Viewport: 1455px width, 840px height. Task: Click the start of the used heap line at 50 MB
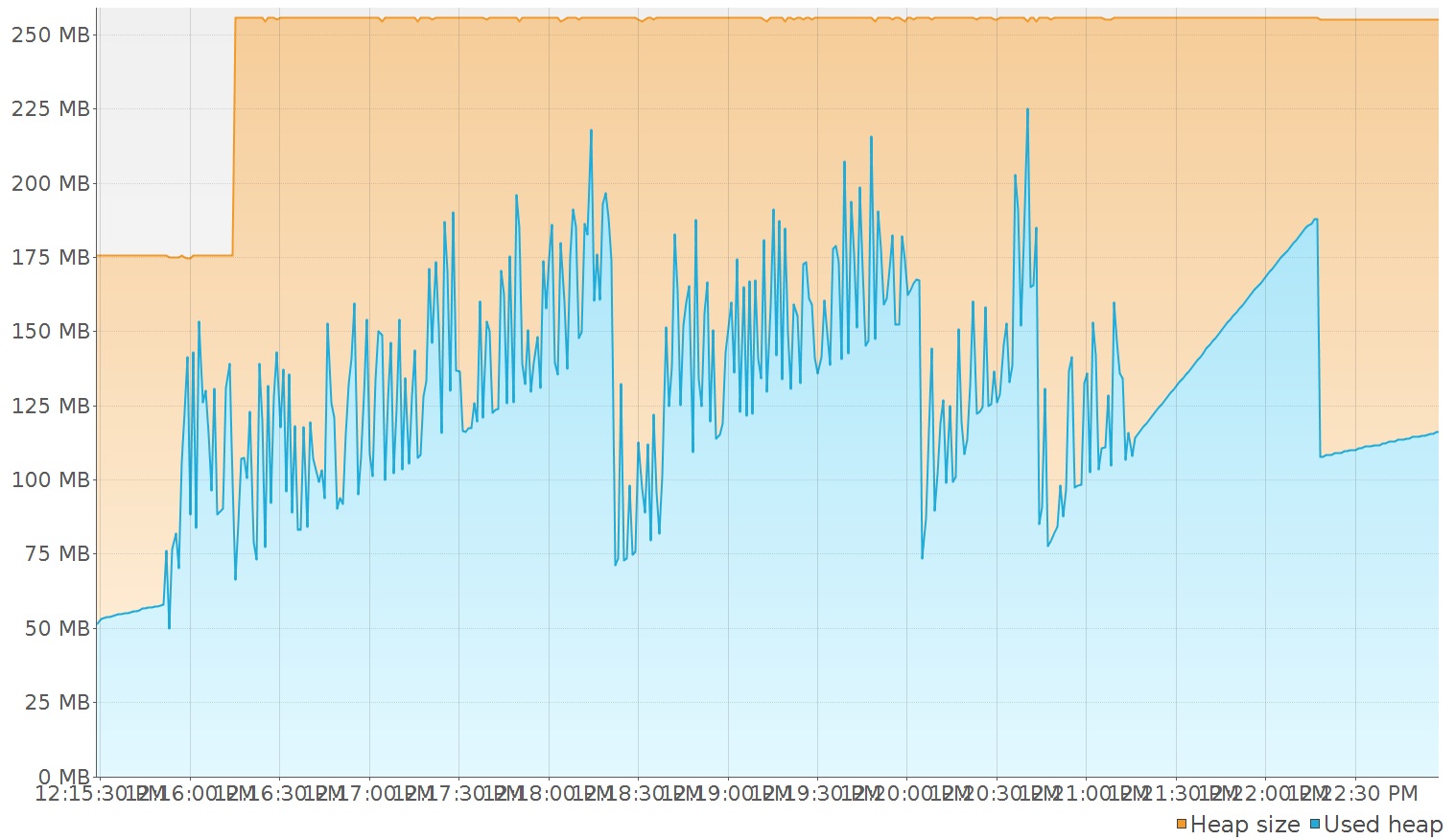[x=98, y=624]
